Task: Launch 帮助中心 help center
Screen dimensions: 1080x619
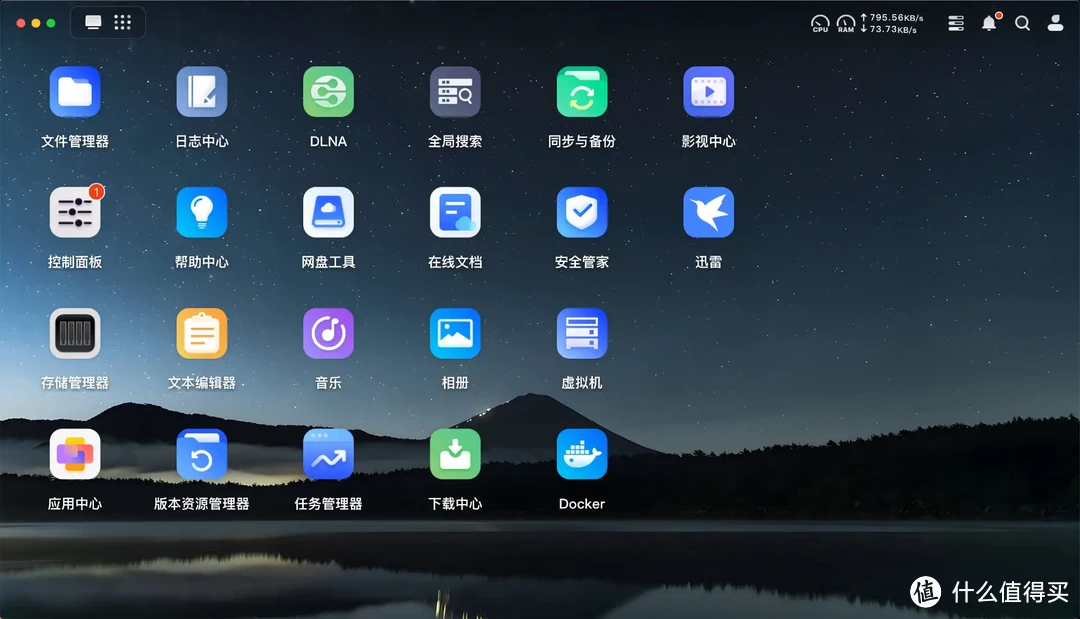Action: [x=201, y=213]
